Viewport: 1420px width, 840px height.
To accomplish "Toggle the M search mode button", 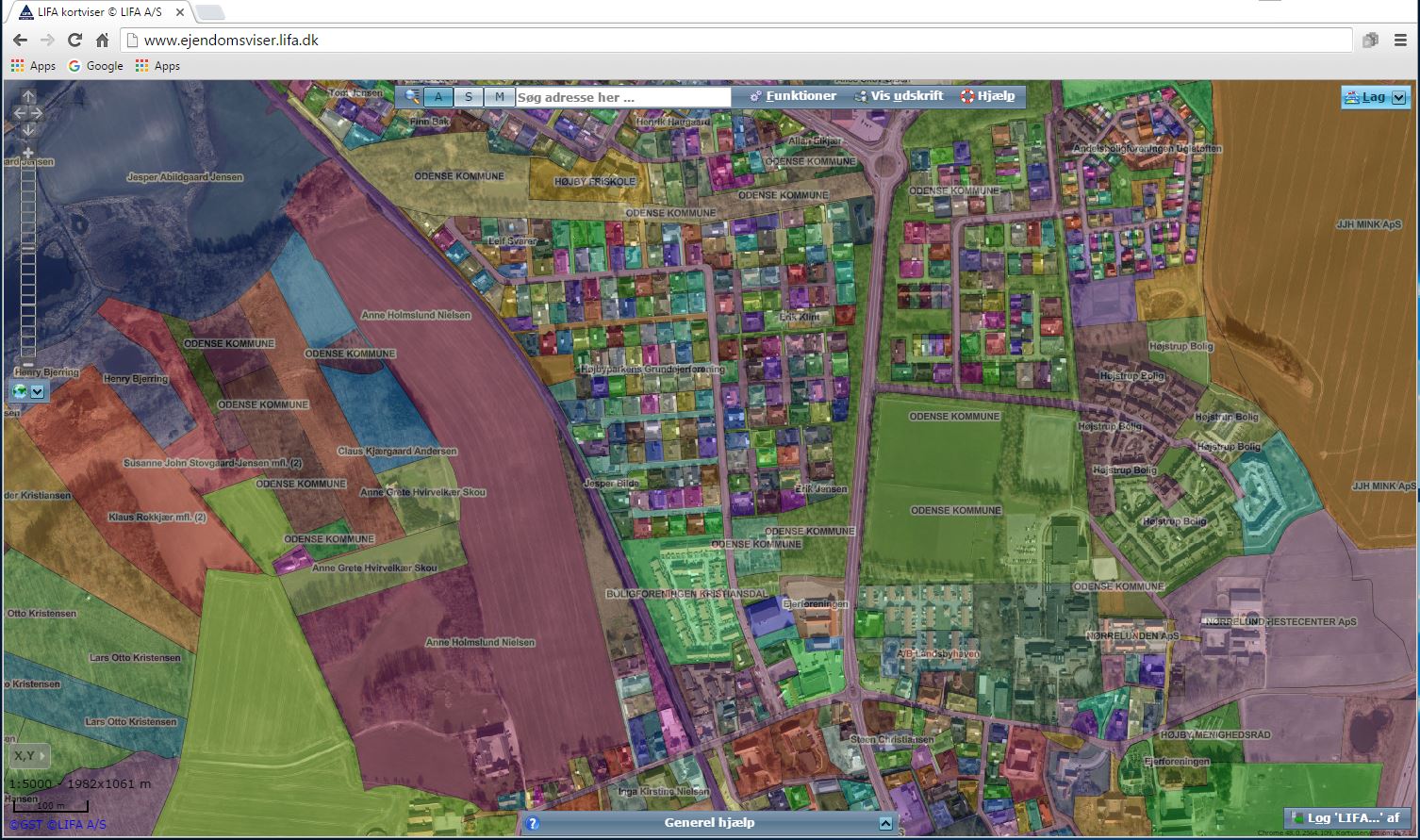I will pyautogui.click(x=499, y=97).
